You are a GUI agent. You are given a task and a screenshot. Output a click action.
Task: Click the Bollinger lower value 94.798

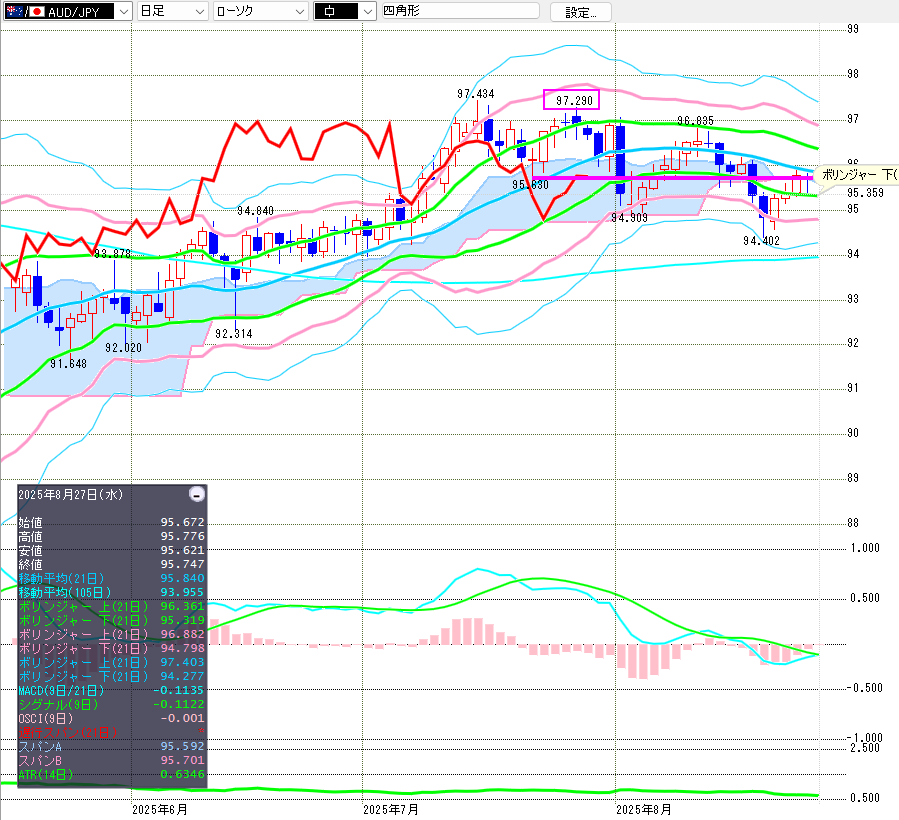click(182, 648)
